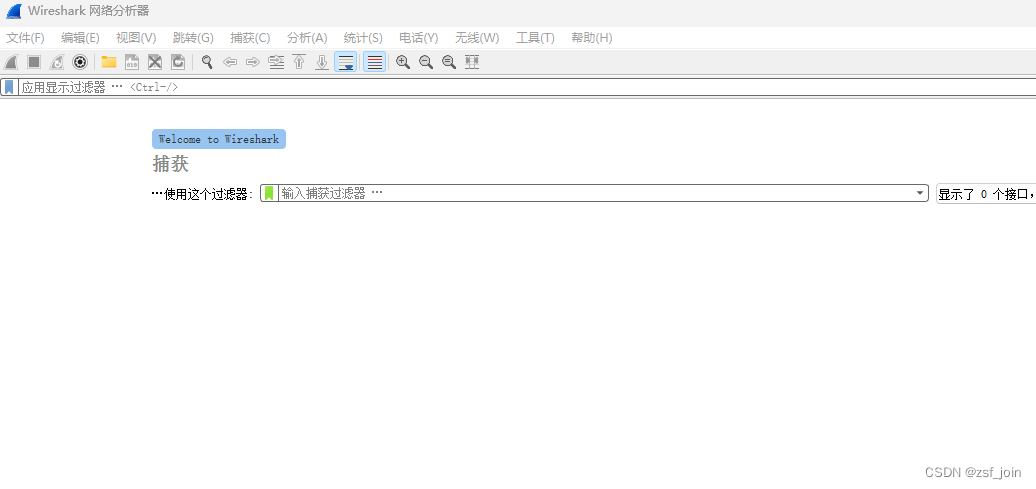Reset text to normal size

pyautogui.click(x=449, y=62)
